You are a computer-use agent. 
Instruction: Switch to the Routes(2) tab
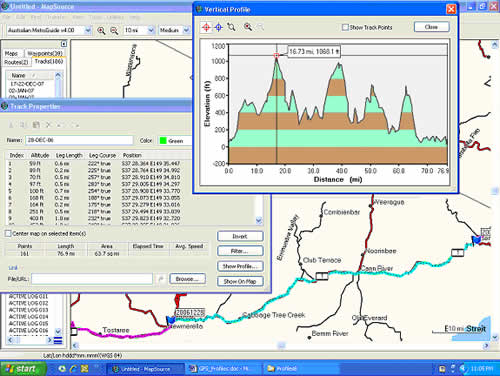[16, 62]
